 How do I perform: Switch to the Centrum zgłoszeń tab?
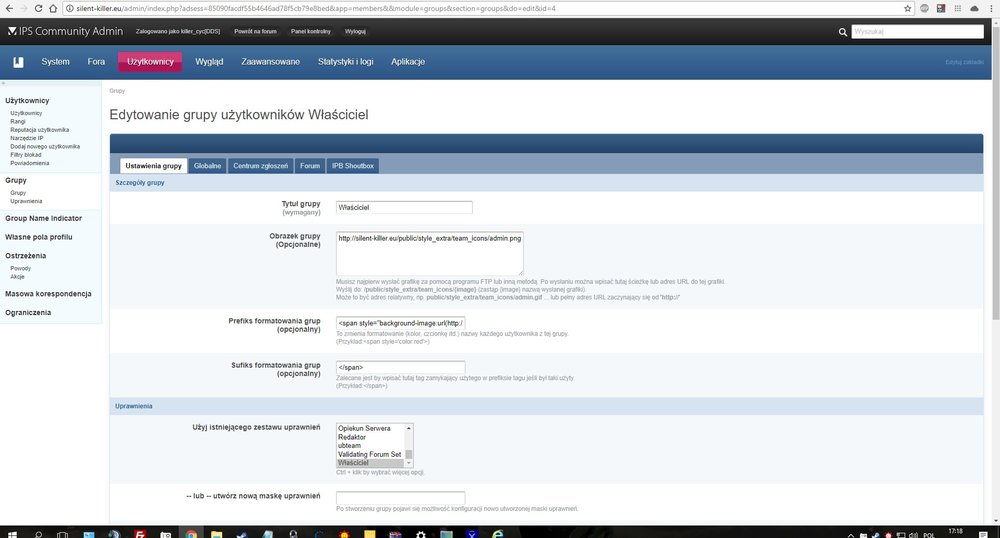(x=260, y=166)
